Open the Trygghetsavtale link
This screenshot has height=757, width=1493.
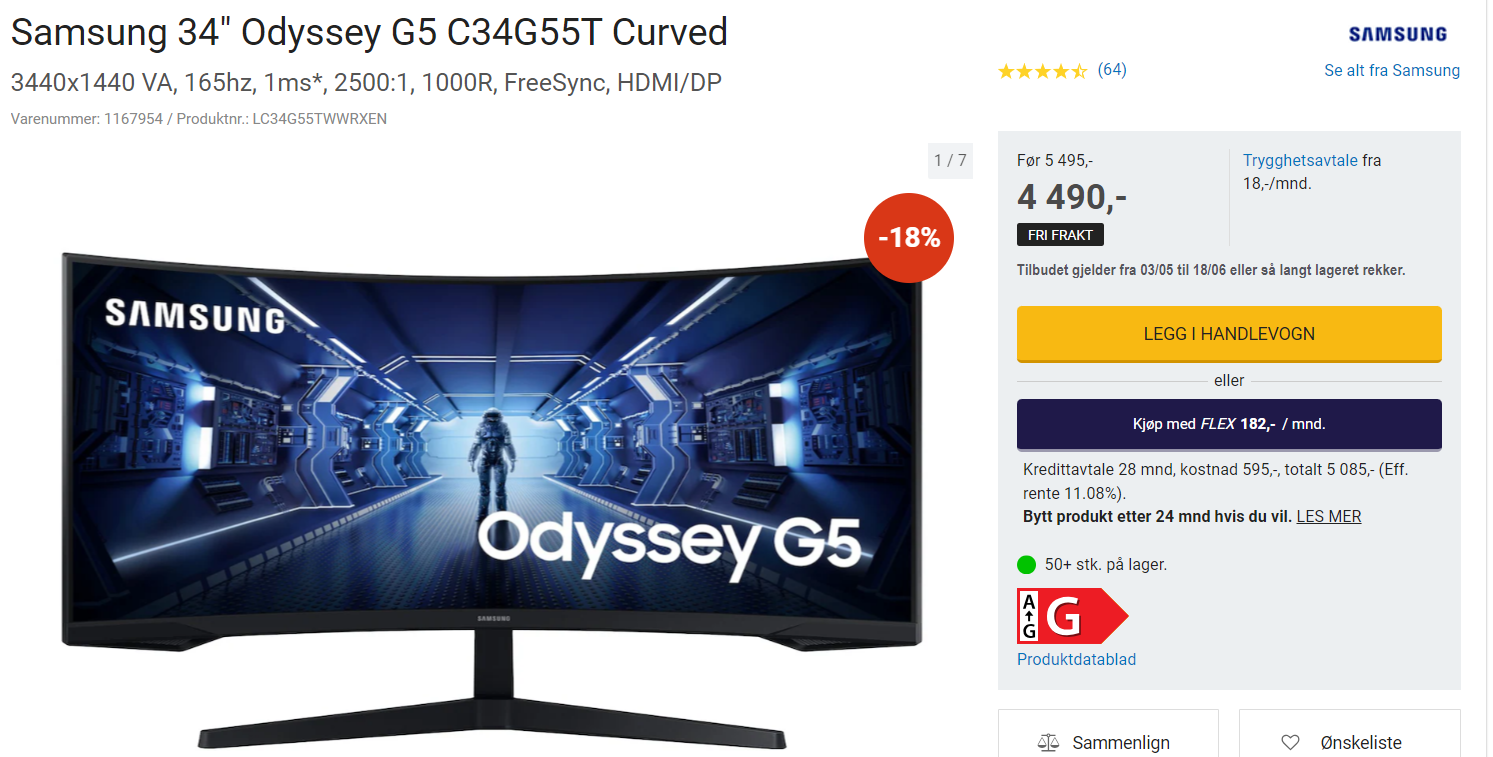tap(1300, 160)
